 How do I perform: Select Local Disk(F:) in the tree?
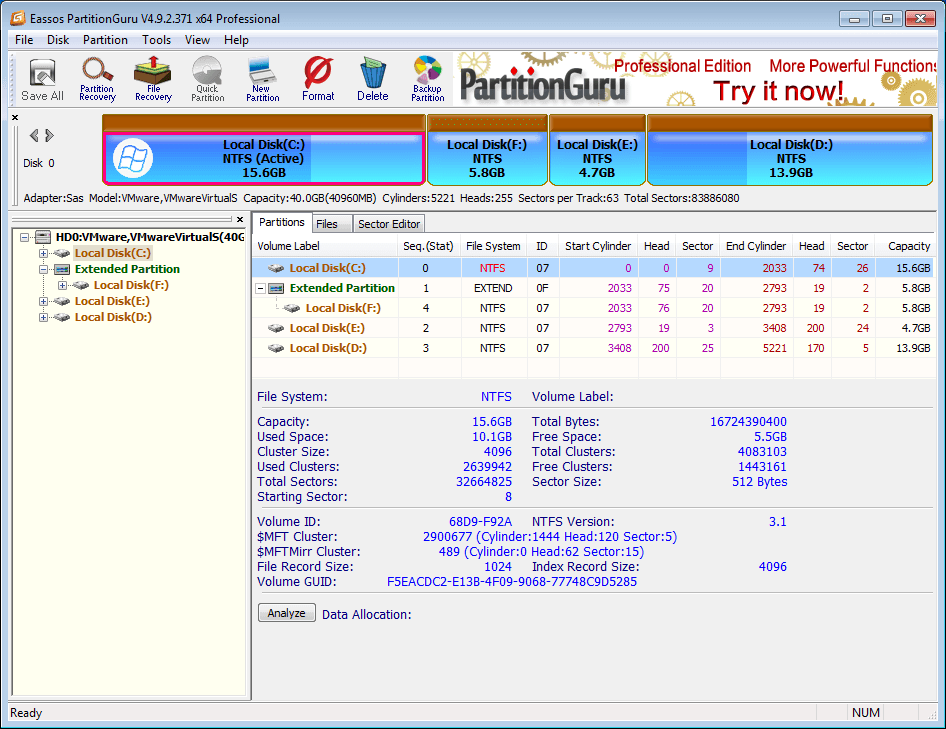(x=131, y=285)
